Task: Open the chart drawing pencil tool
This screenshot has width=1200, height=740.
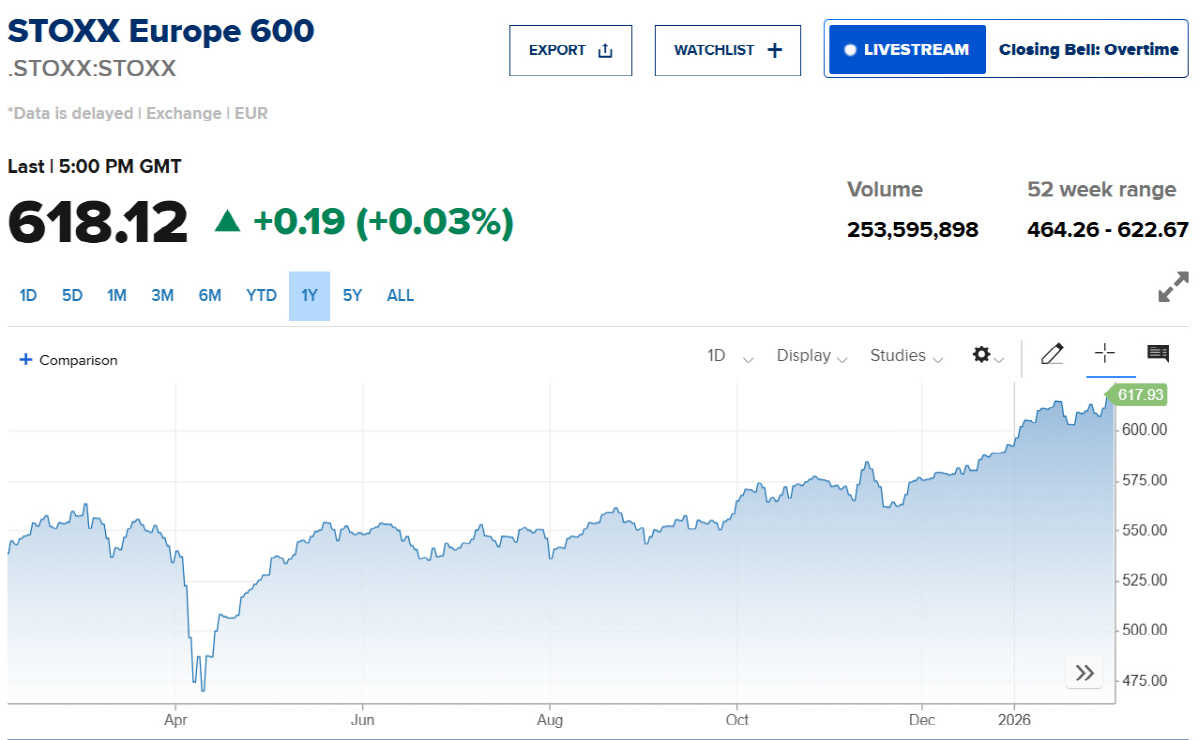Action: point(1052,355)
